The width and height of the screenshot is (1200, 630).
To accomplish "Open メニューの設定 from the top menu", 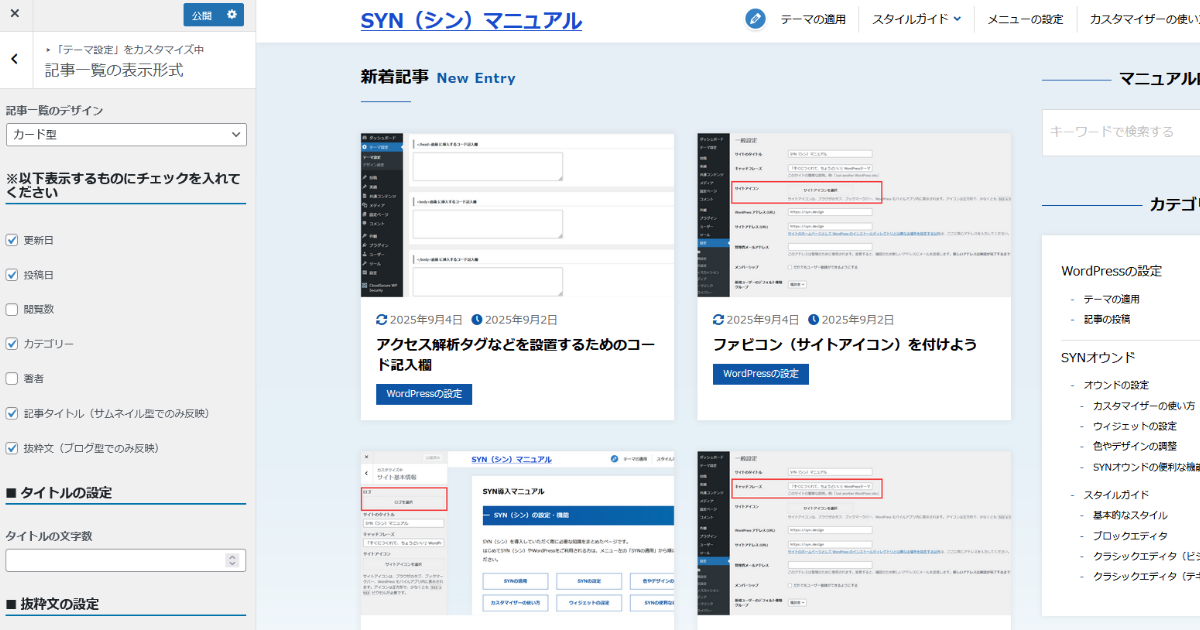I will [x=1025, y=18].
